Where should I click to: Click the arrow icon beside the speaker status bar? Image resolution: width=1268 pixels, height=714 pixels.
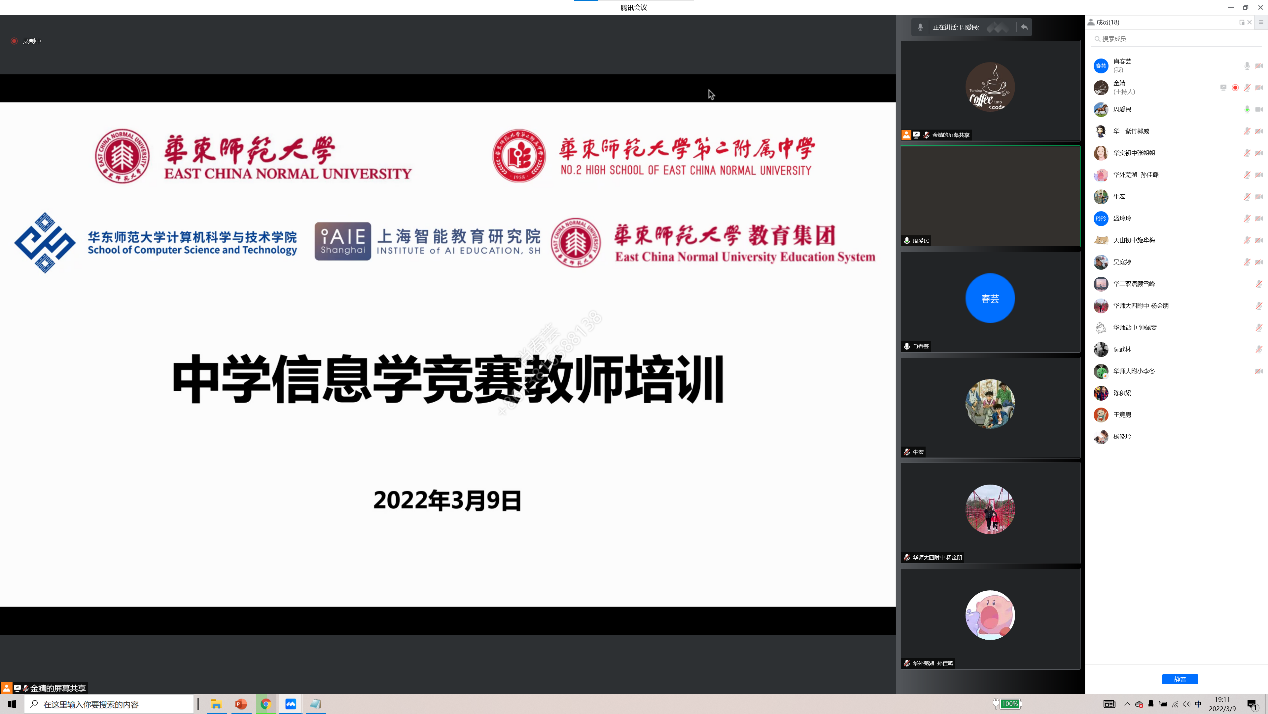tap(1024, 27)
